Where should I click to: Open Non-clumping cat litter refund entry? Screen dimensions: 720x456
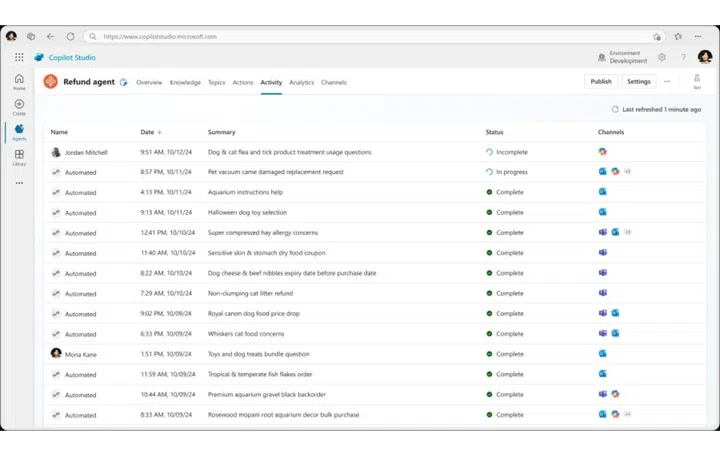coord(250,293)
